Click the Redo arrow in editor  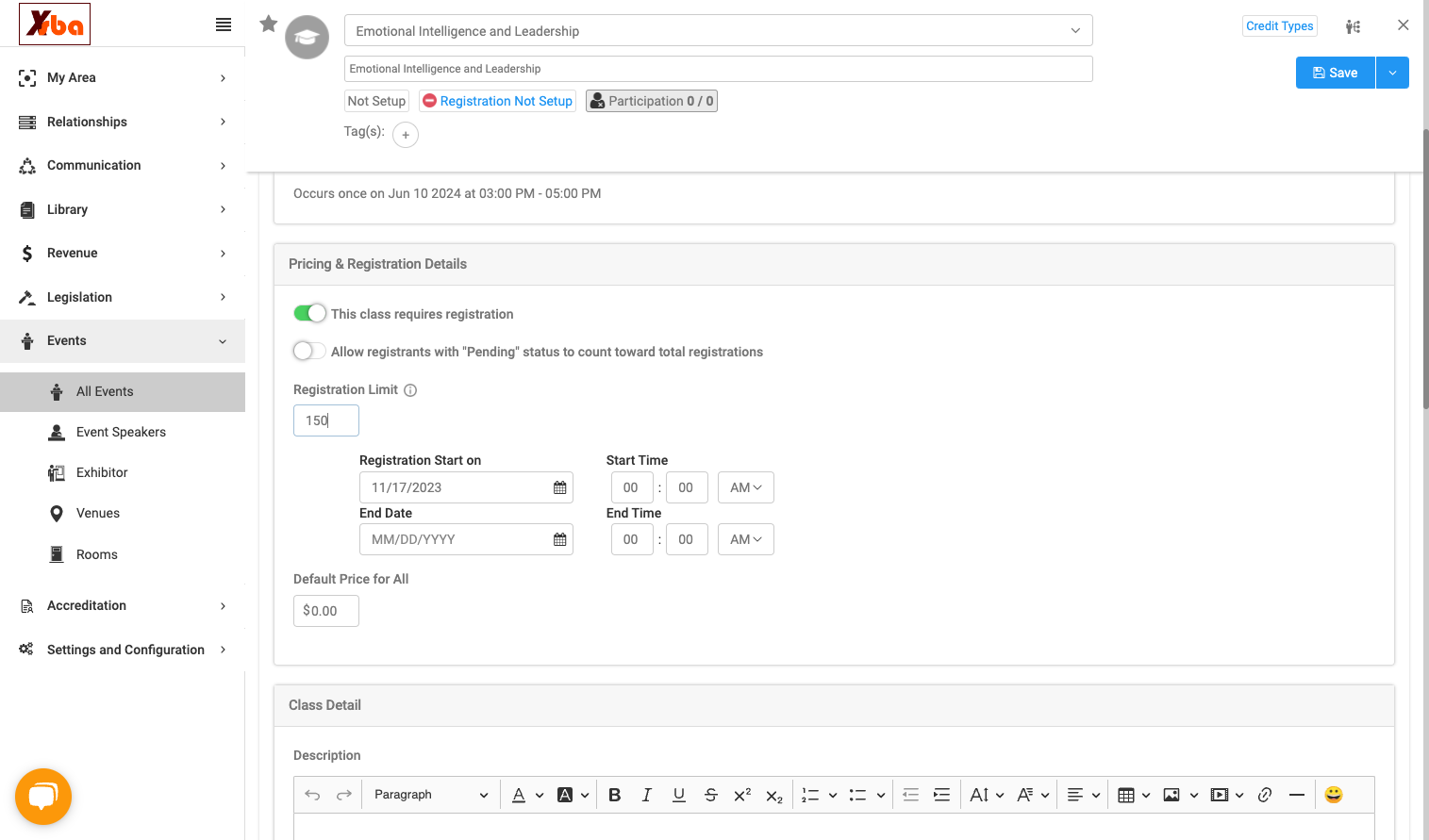344,795
